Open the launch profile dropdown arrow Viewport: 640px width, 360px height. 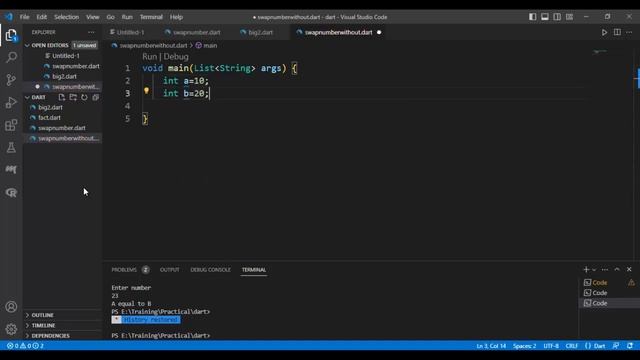(x=594, y=270)
